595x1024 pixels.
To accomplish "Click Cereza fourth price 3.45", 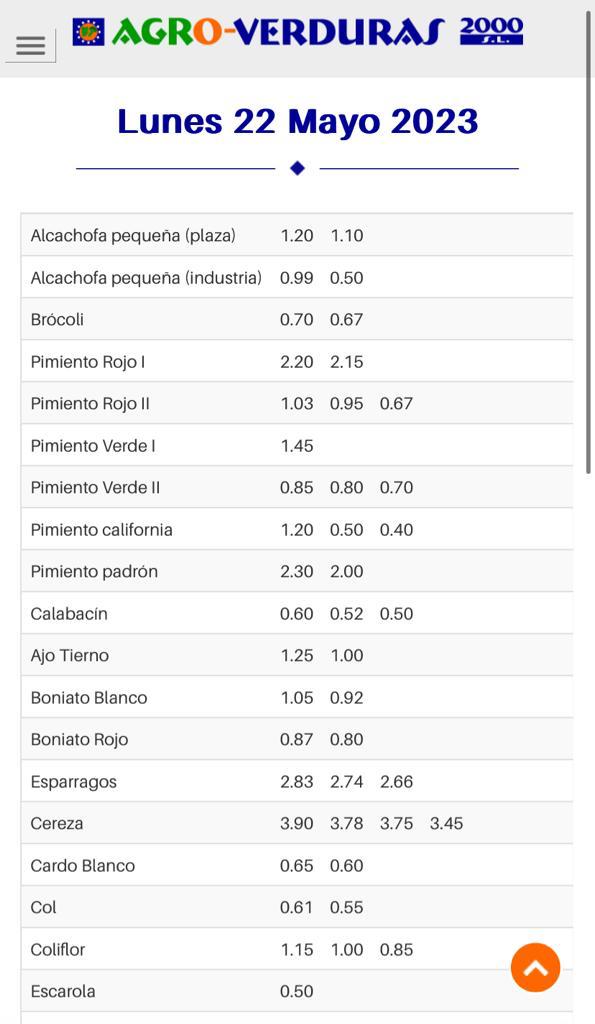I will click(446, 824).
